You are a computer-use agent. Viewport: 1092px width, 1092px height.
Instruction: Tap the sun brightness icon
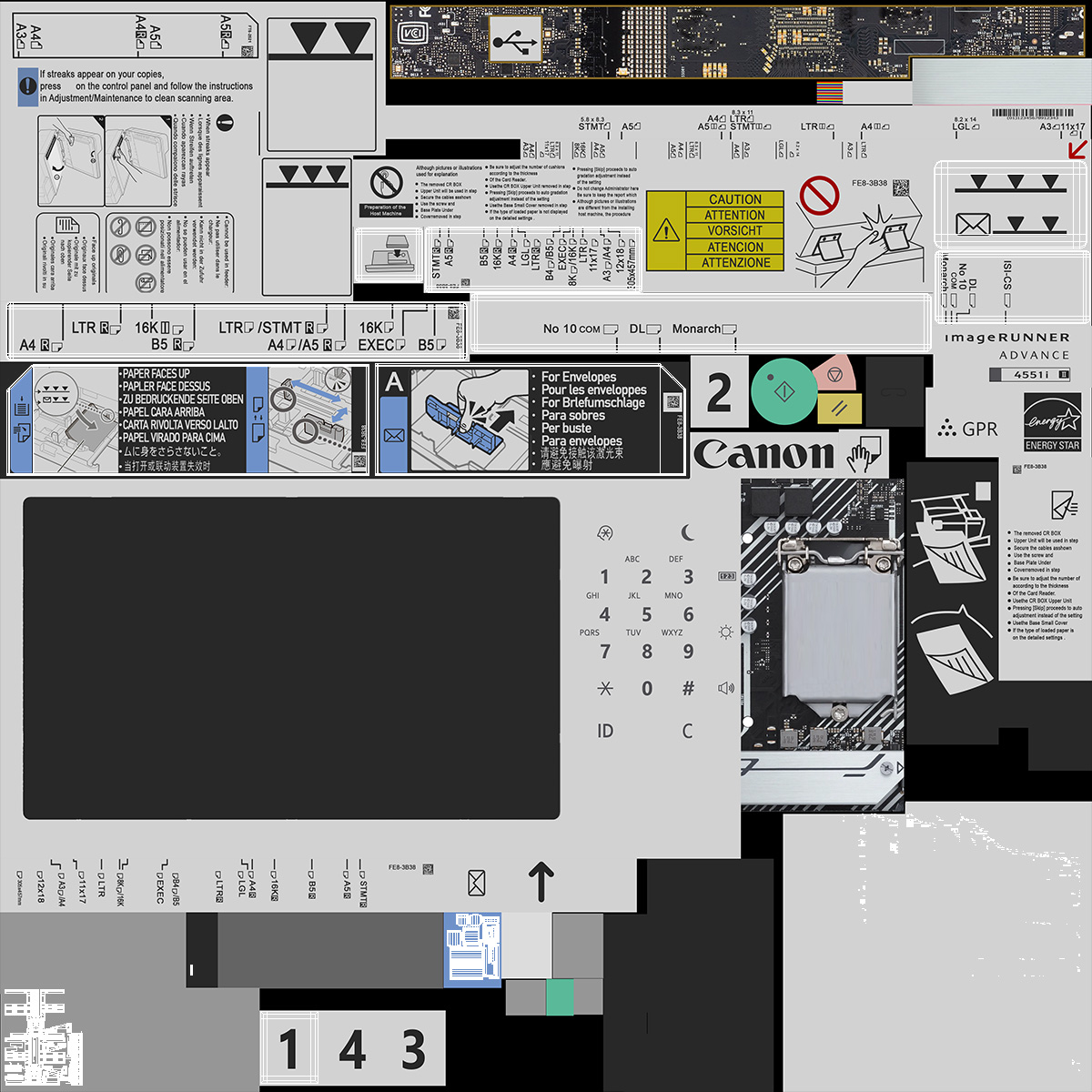click(x=725, y=632)
